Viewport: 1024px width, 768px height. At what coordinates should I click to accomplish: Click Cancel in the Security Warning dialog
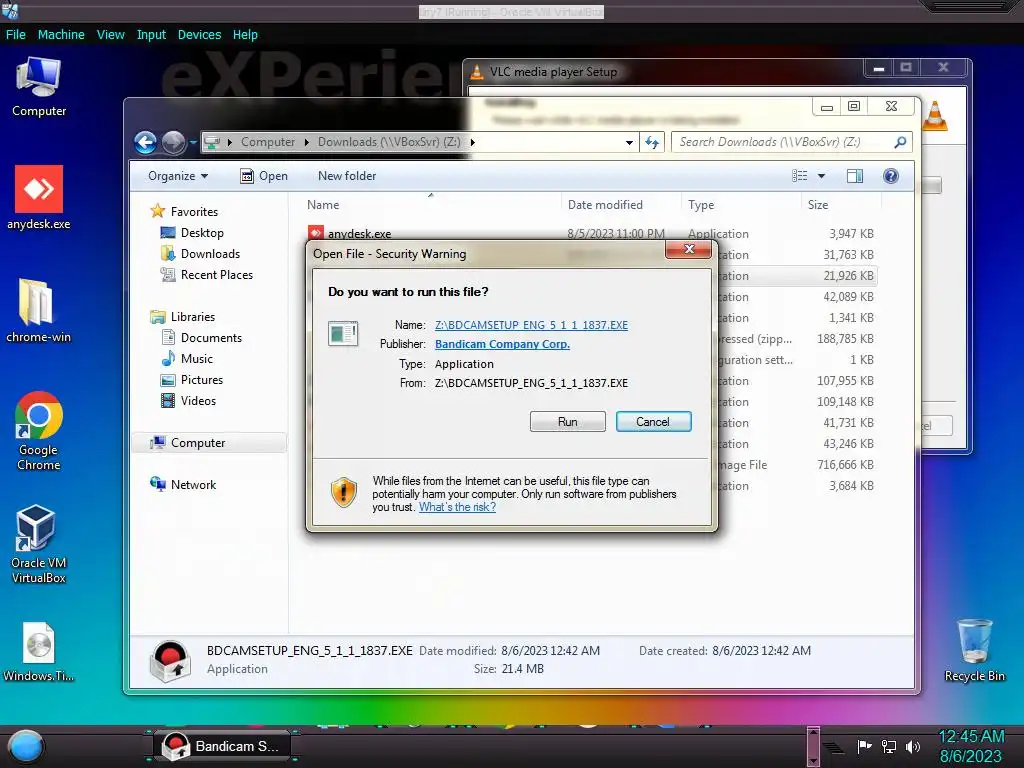[x=653, y=422]
